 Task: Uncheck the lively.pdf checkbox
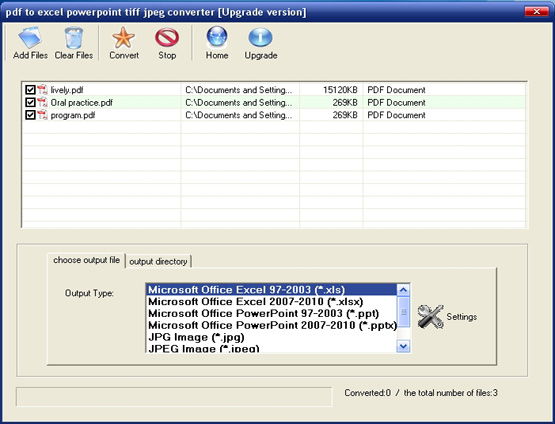click(30, 90)
